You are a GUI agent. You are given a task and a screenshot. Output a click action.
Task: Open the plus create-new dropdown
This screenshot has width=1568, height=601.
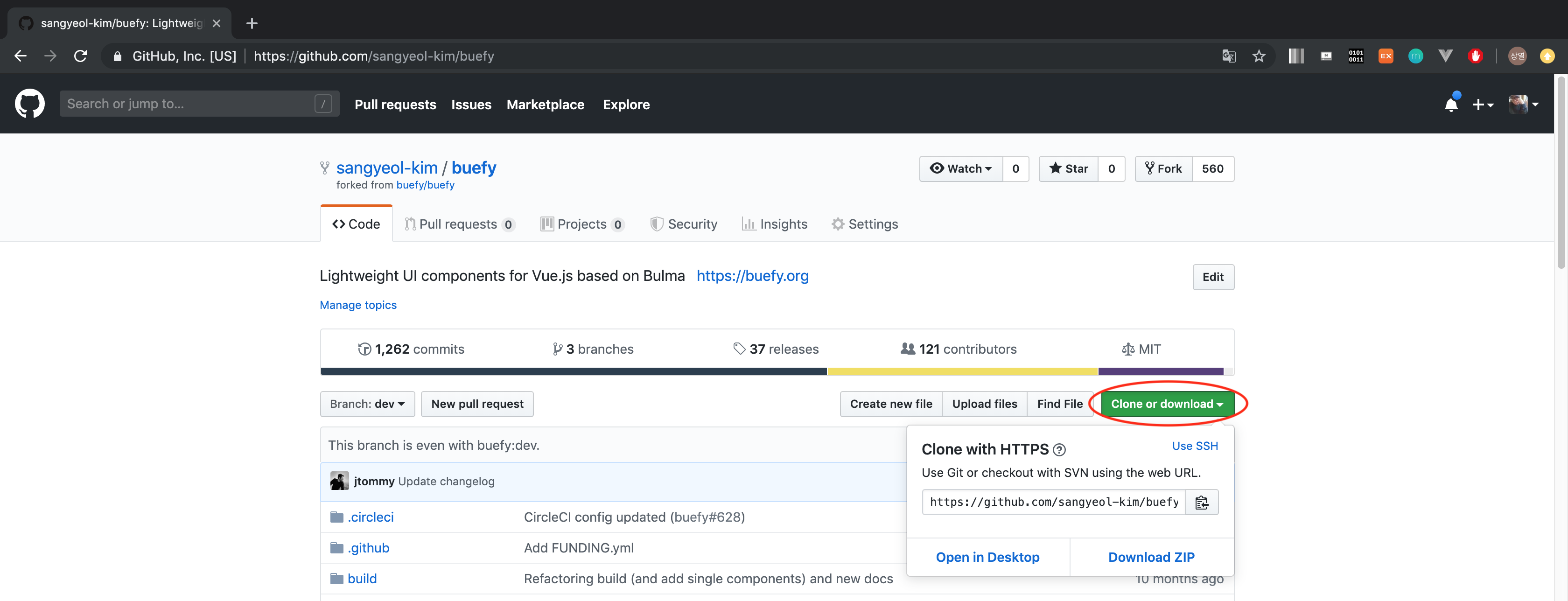coord(1482,105)
